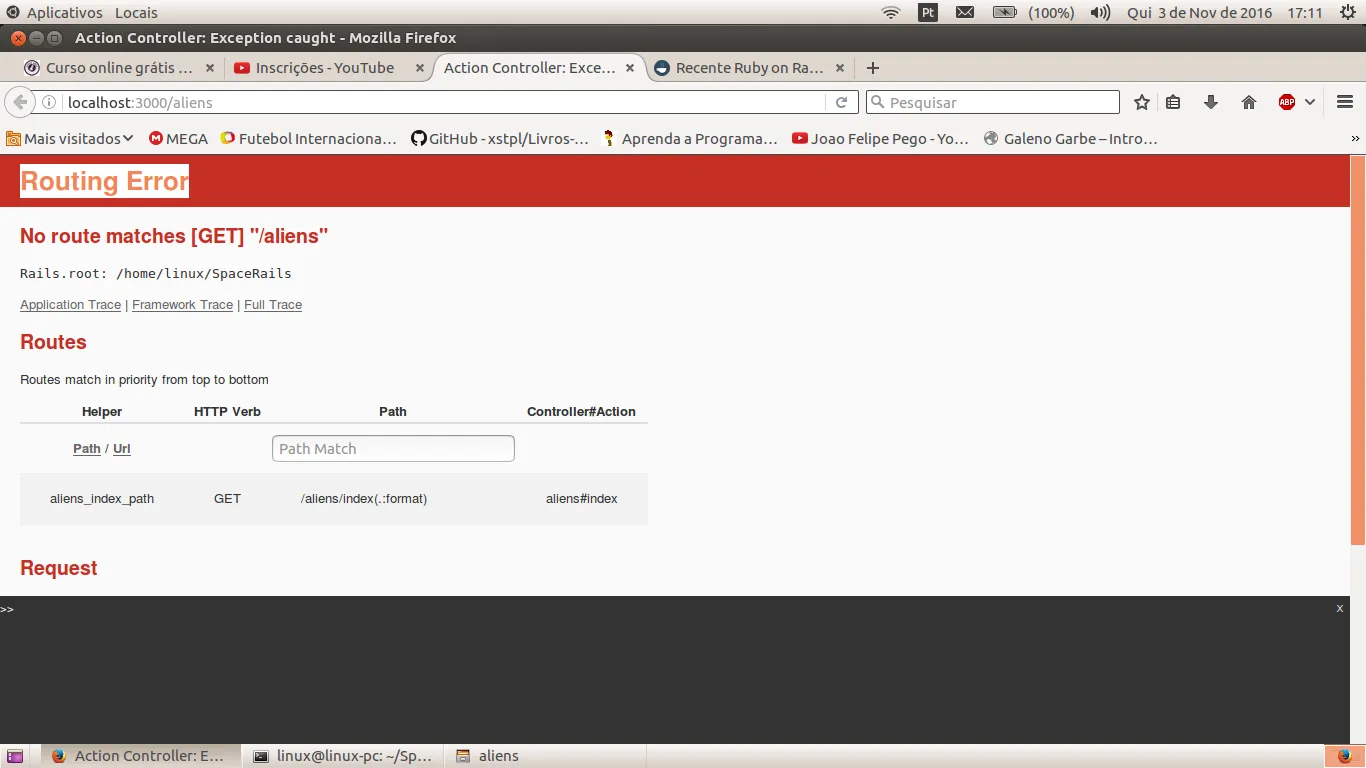The width and height of the screenshot is (1366, 768).
Task: Open the Adblock Plus icon
Action: (x=1287, y=102)
